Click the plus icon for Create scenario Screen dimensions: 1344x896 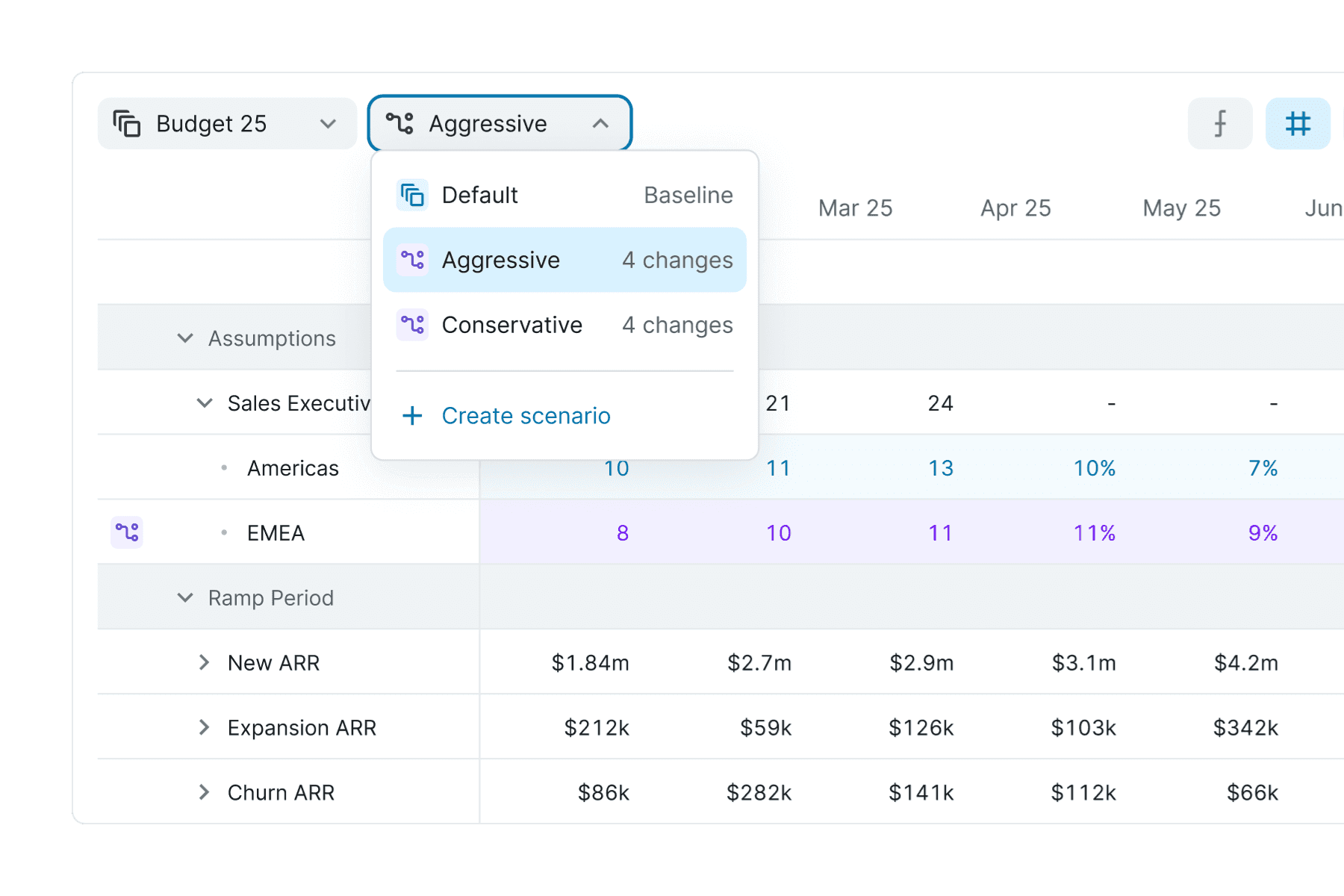pos(412,416)
